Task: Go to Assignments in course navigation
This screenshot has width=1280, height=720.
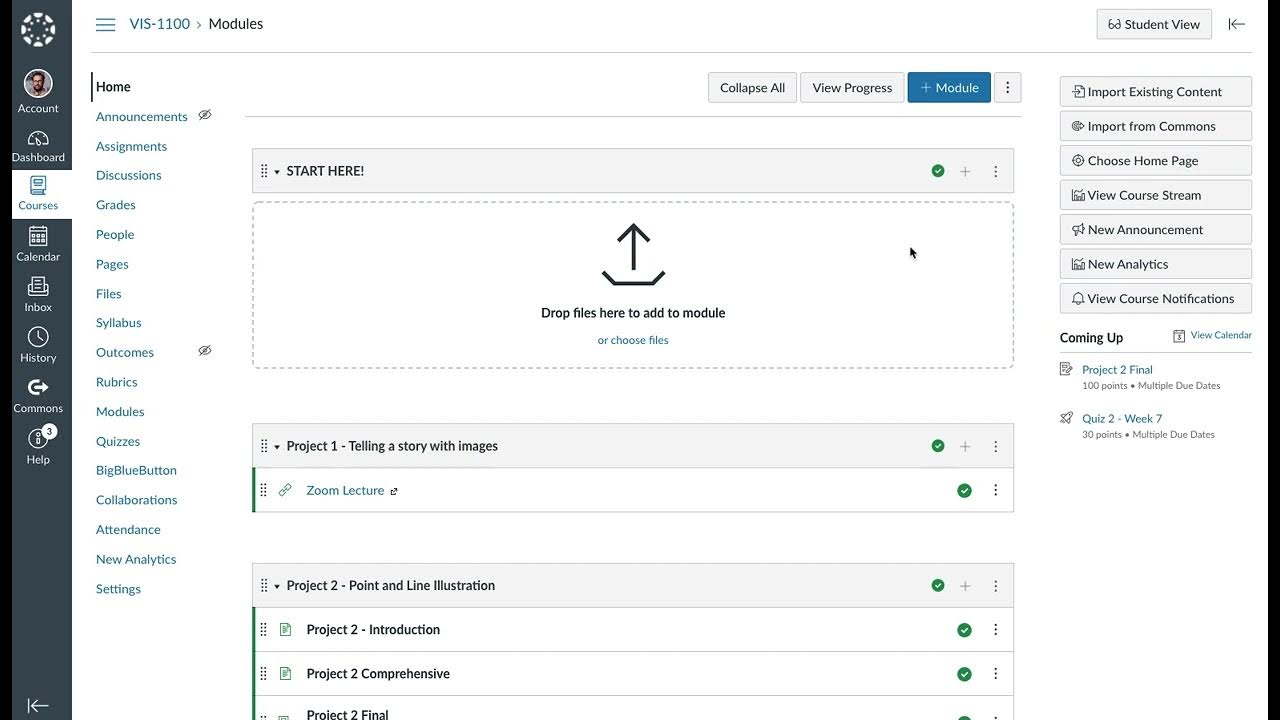Action: coord(131,146)
